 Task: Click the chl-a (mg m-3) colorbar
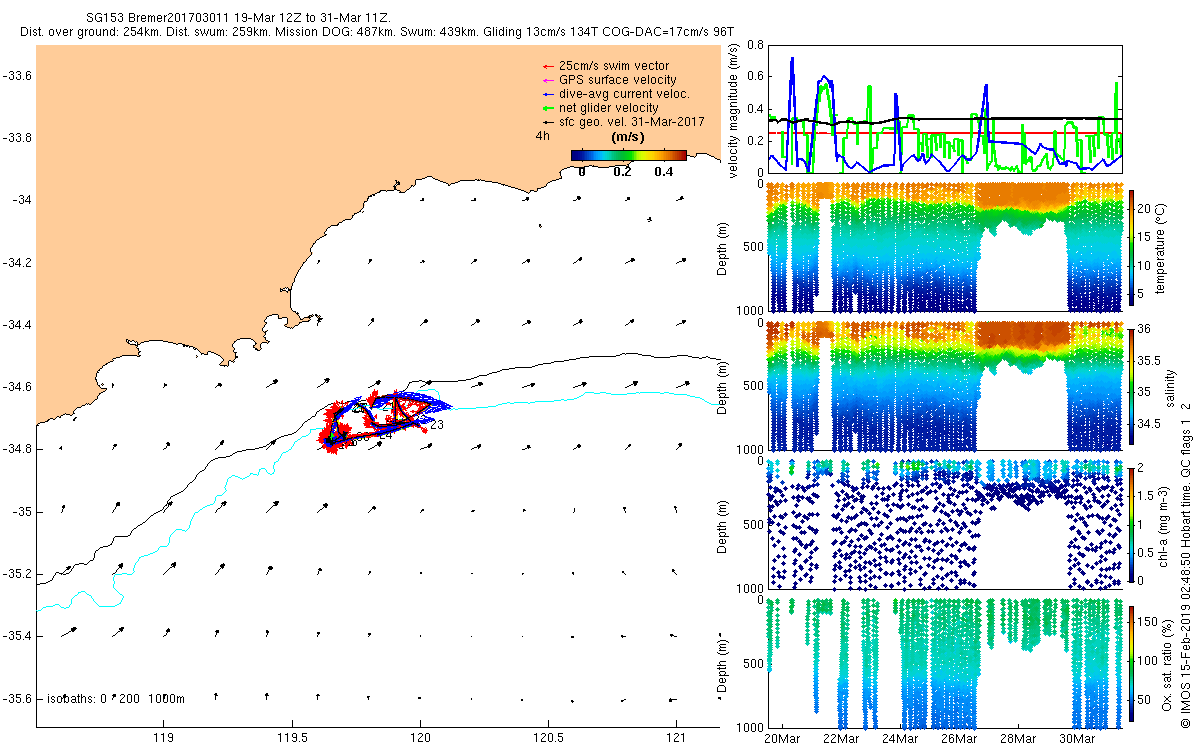1131,524
